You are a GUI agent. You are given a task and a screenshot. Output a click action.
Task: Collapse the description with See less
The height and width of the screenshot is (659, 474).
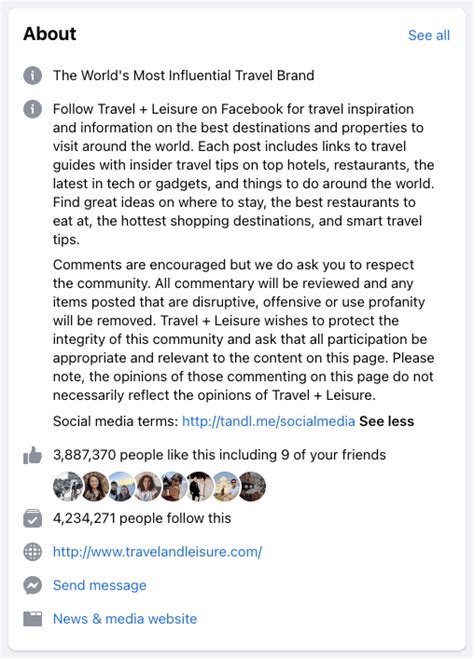(387, 421)
